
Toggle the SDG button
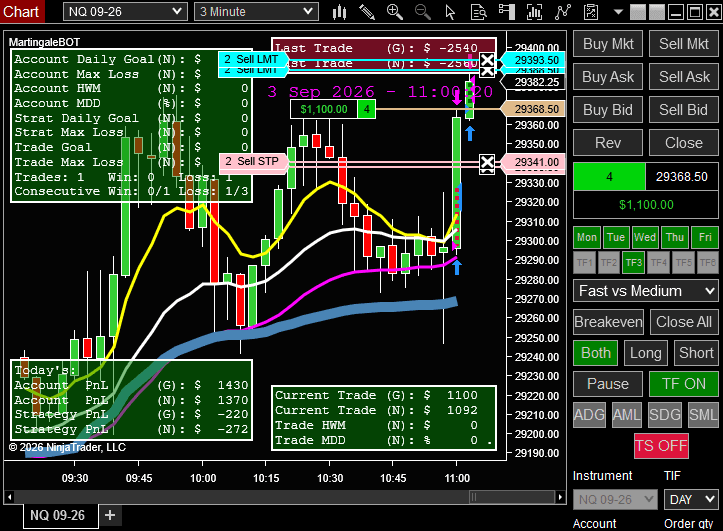coord(665,415)
